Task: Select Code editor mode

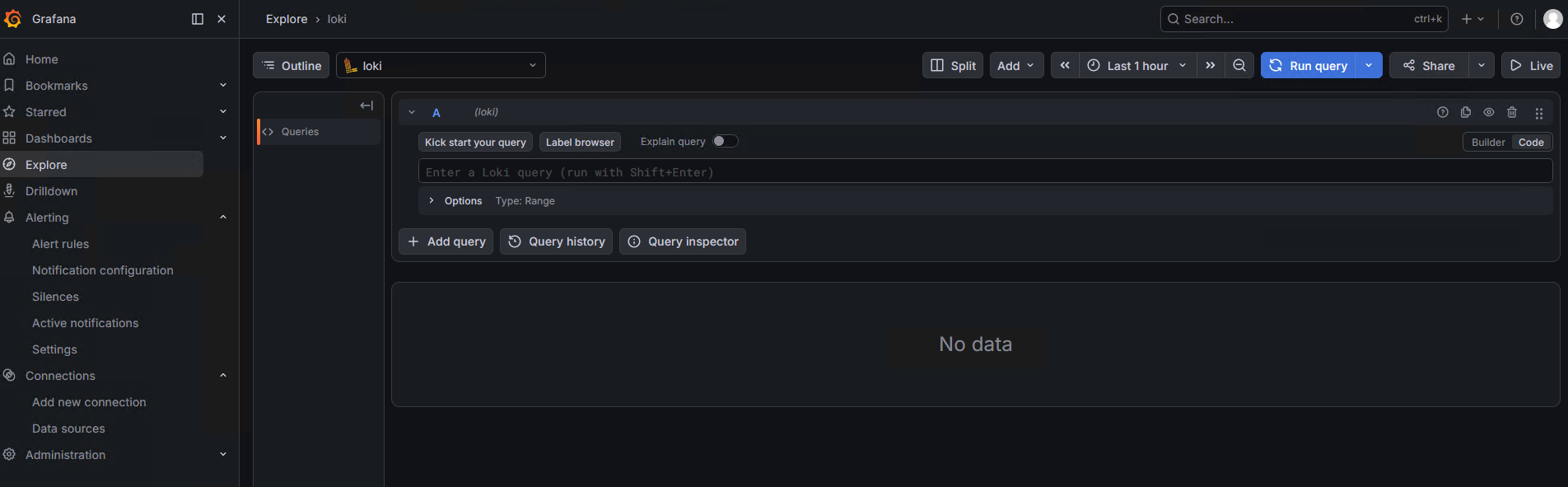Action: pos(1531,142)
